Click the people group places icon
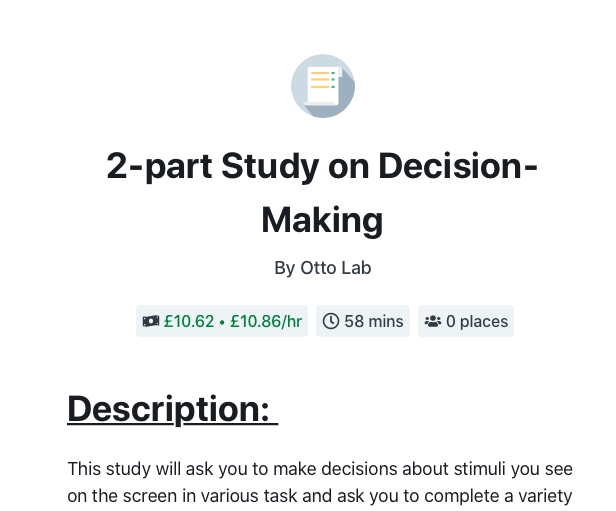 (433, 321)
